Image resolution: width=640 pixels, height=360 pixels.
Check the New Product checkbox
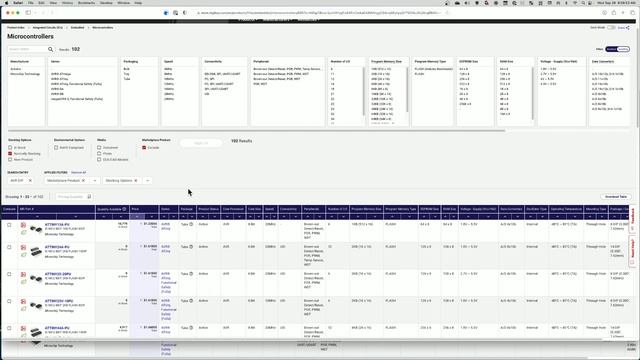10,160
